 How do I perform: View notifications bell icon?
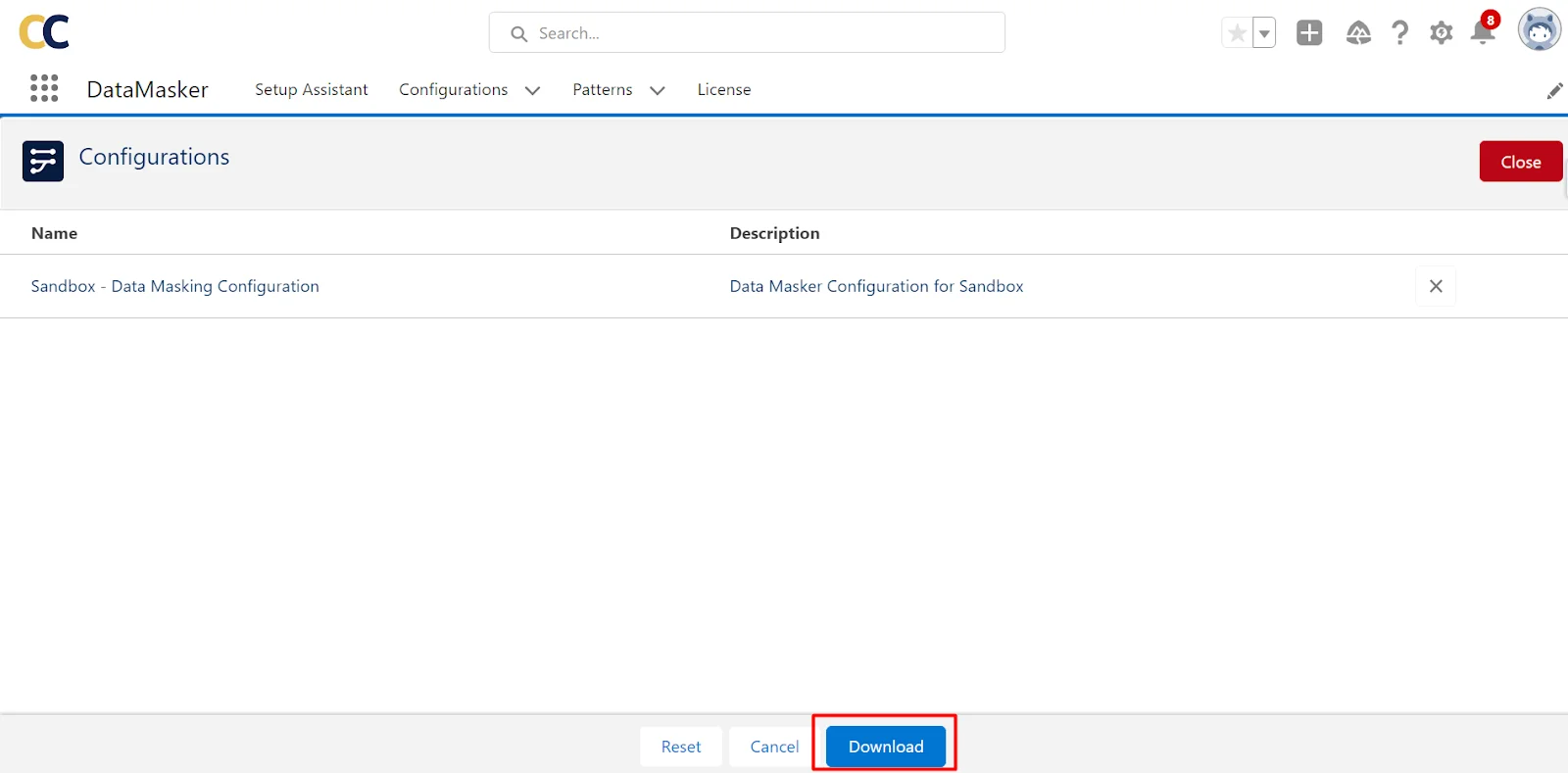click(1482, 33)
